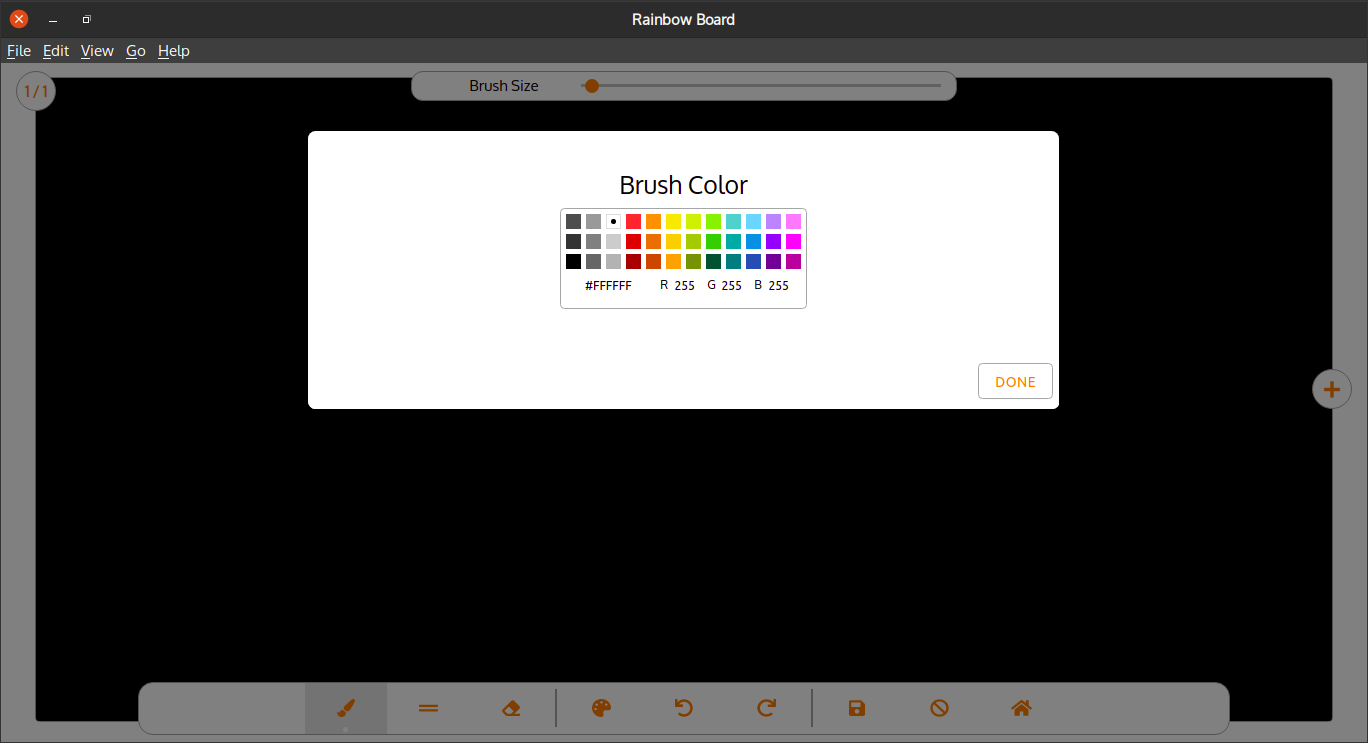The height and width of the screenshot is (743, 1368).
Task: Pick the light pink top-row swatch
Action: 793,221
